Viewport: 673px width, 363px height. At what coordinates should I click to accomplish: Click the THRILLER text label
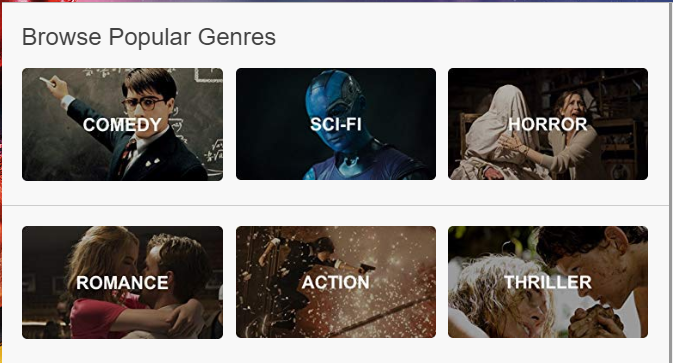click(548, 282)
